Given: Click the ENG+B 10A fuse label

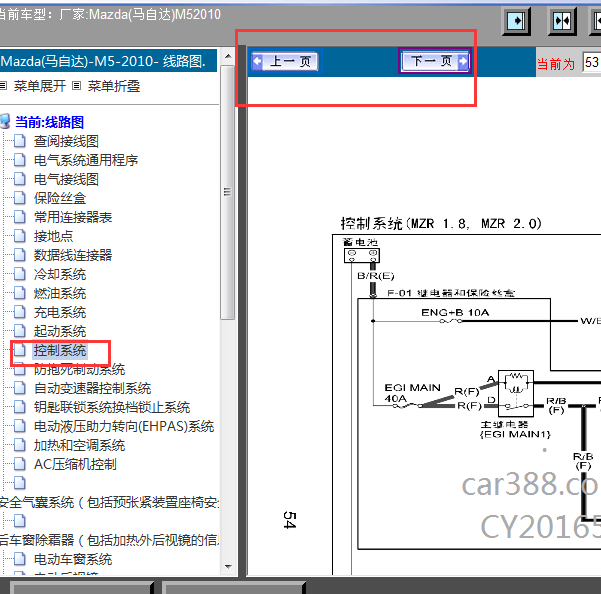Looking at the screenshot, I should click(455, 313).
